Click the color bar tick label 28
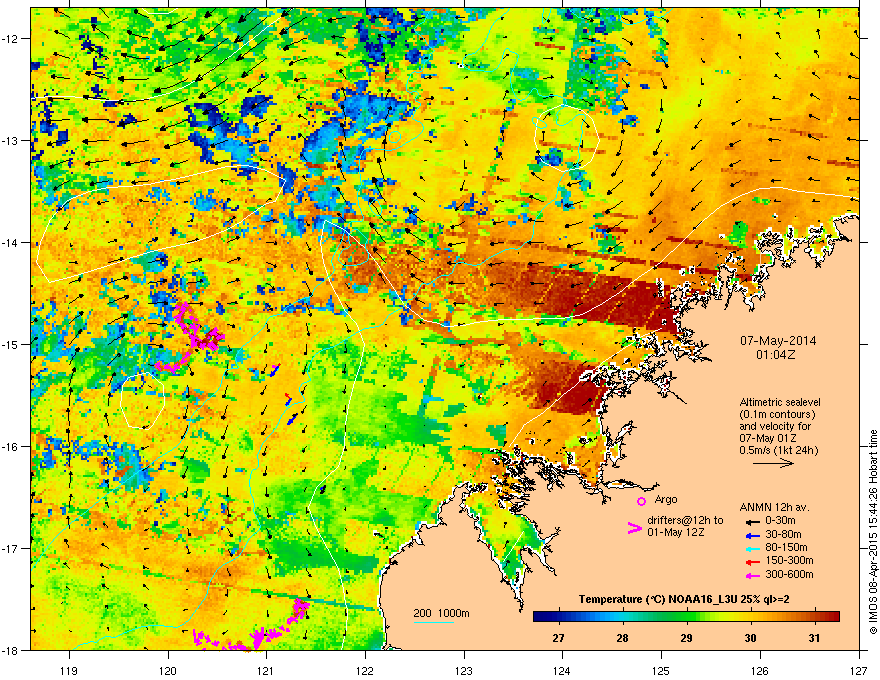Image resolution: width=880 pixels, height=680 pixels. tap(622, 638)
